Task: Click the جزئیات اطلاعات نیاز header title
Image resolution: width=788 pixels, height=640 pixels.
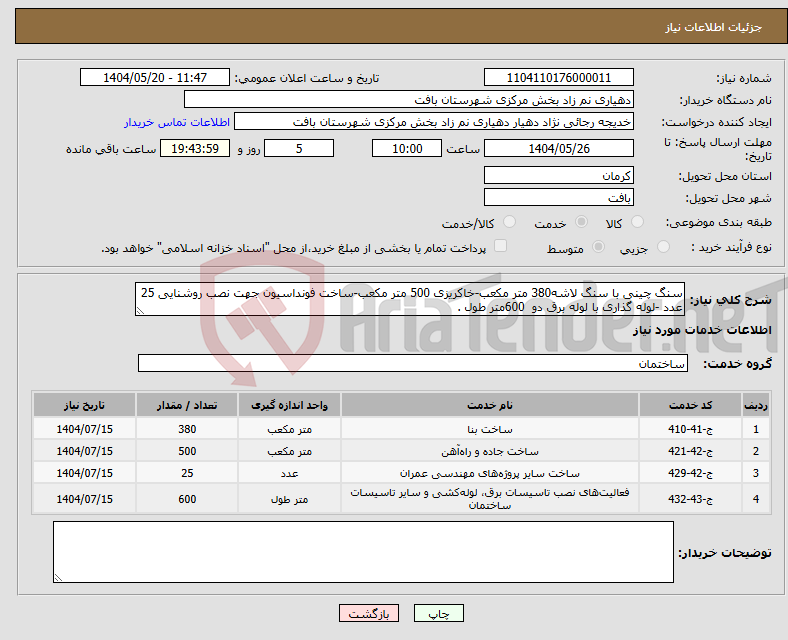Action: (714, 27)
